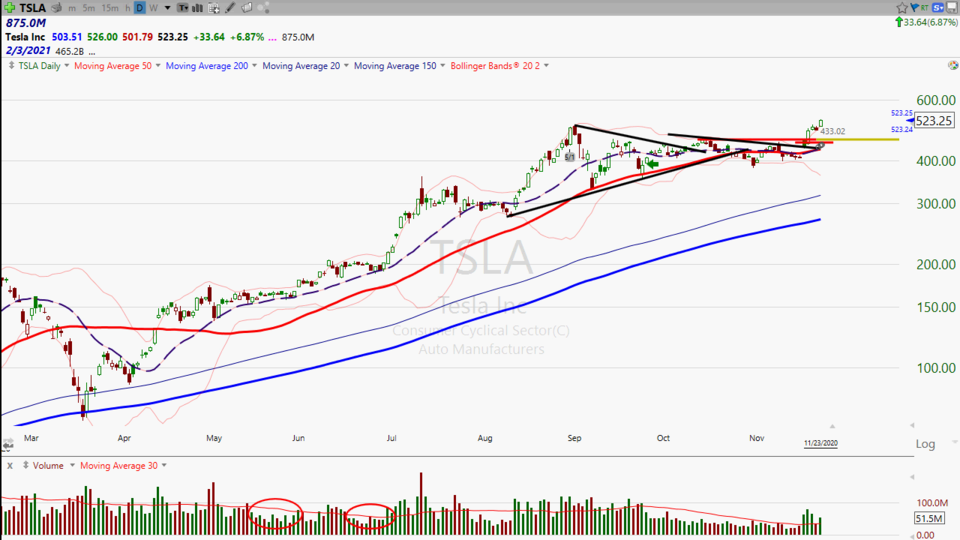Open the Volume dropdown arrow
Viewport: 960px width, 540px height.
click(72, 466)
